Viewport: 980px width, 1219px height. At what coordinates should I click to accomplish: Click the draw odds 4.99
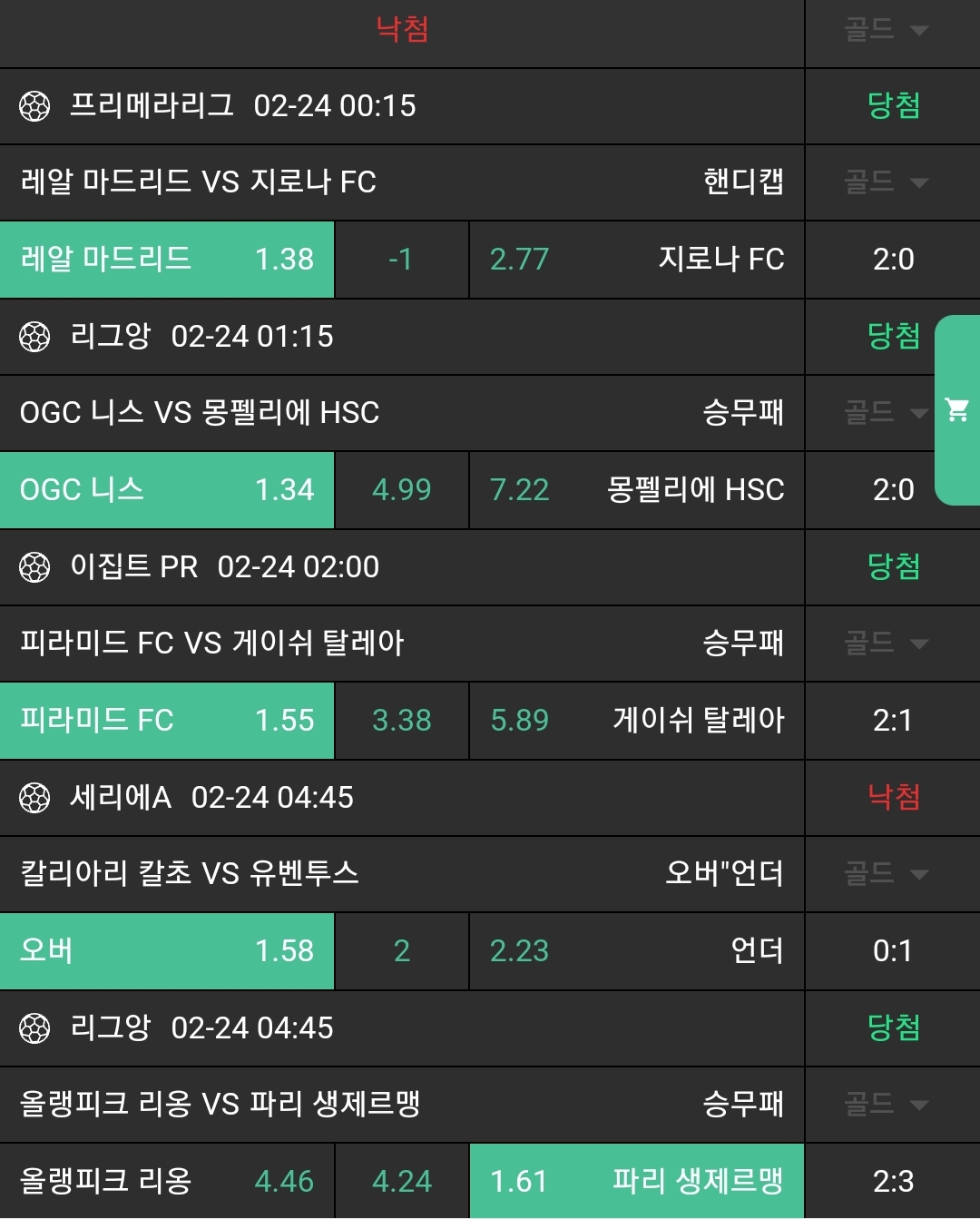pyautogui.click(x=402, y=490)
